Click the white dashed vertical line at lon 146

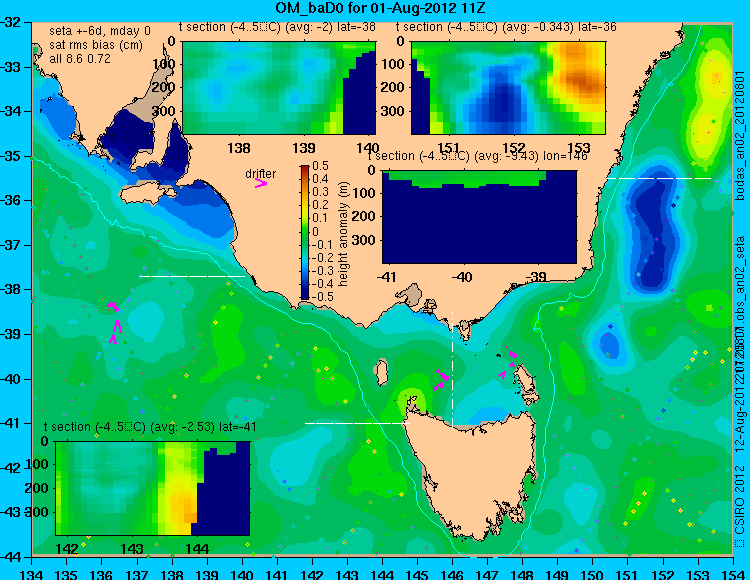[452, 369]
